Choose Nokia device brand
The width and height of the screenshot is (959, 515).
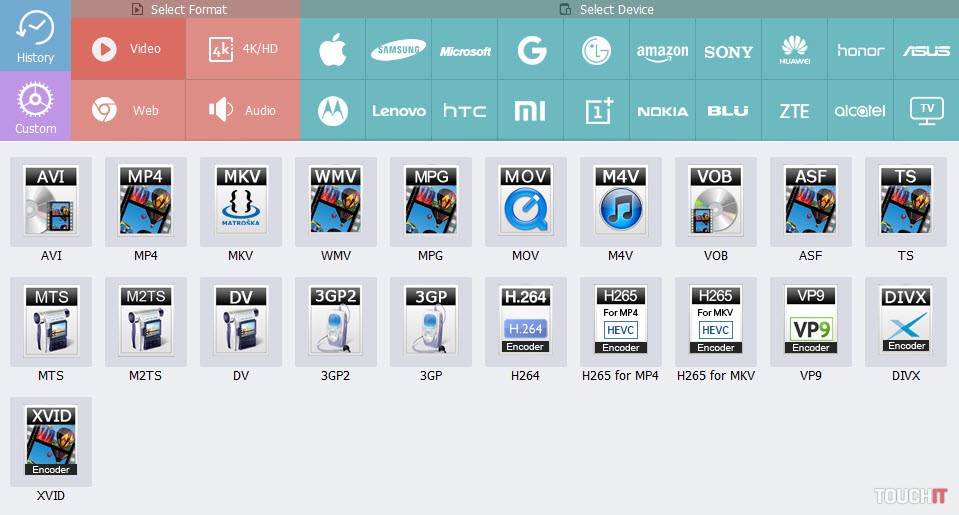(662, 111)
